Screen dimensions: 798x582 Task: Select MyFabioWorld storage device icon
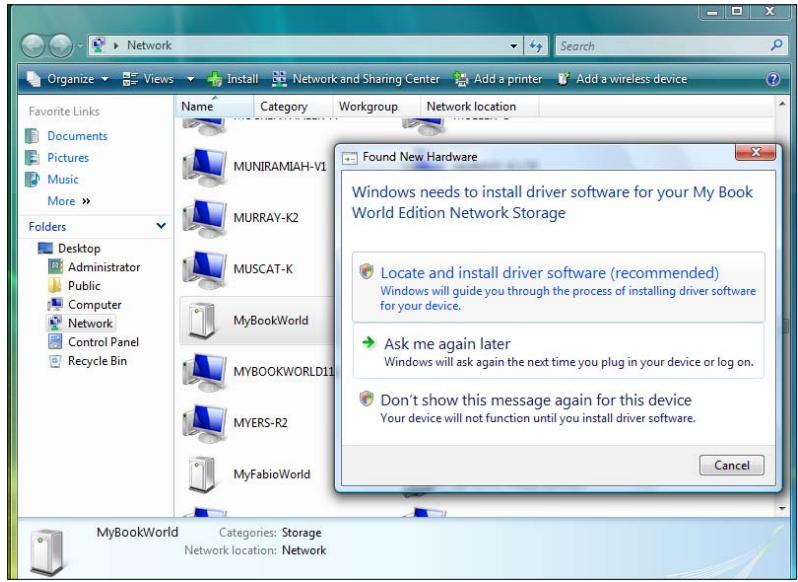pos(202,474)
